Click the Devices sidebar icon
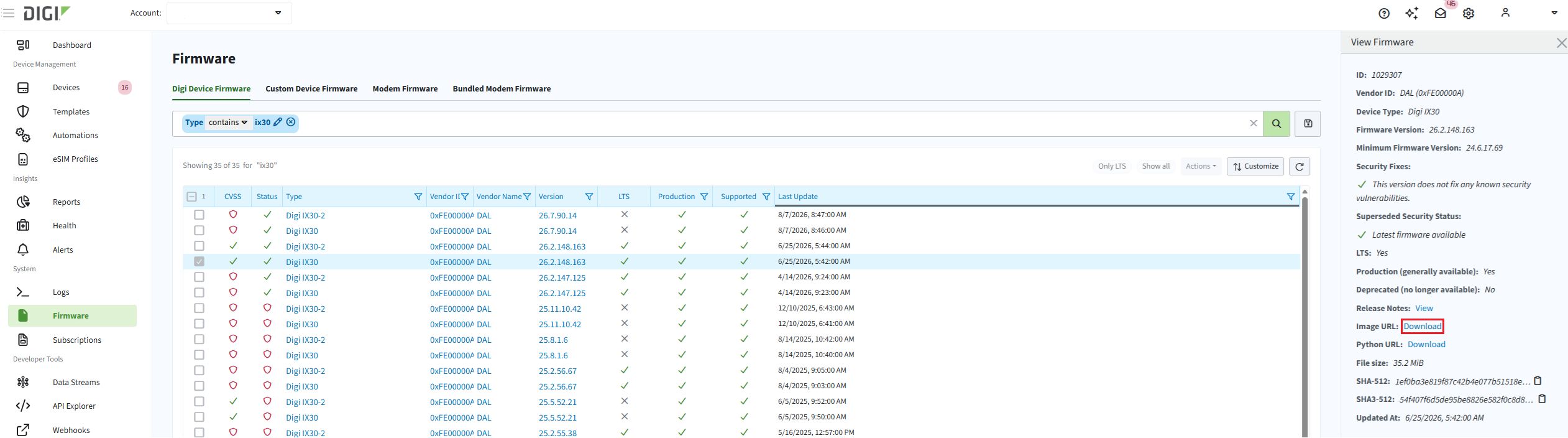The image size is (1568, 438). [x=23, y=88]
